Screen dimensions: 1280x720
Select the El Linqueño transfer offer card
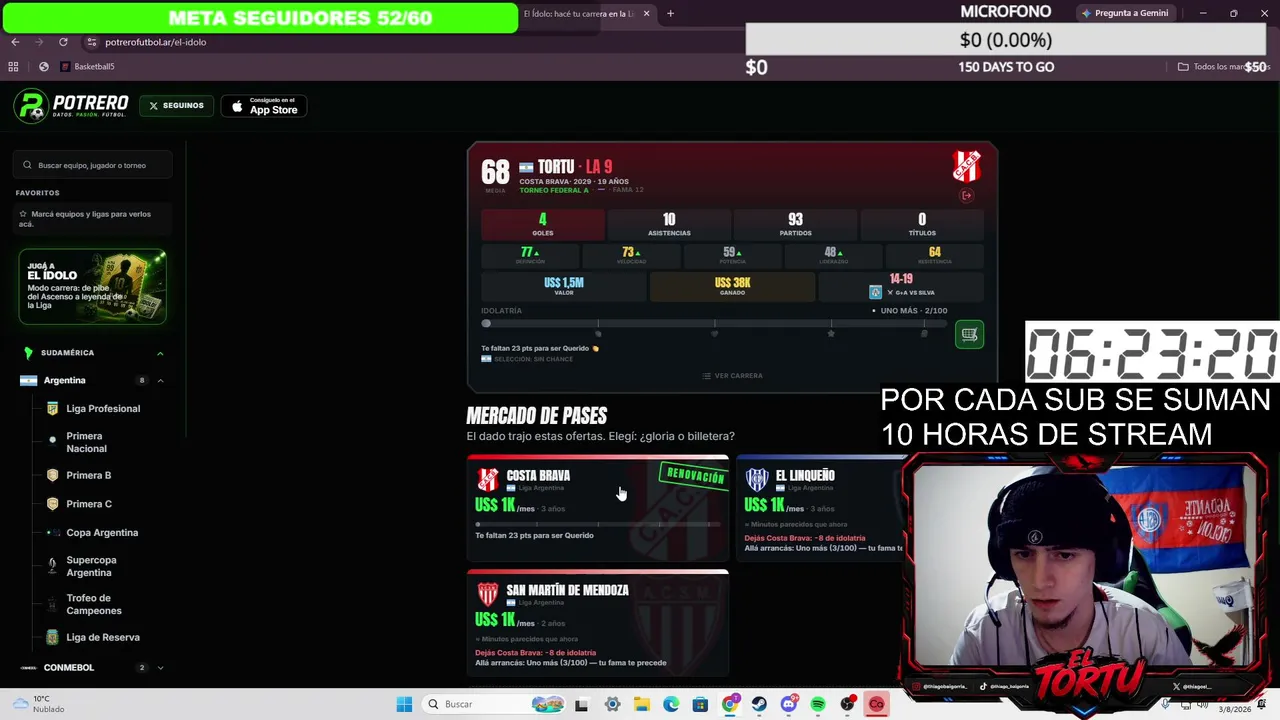[x=820, y=508]
